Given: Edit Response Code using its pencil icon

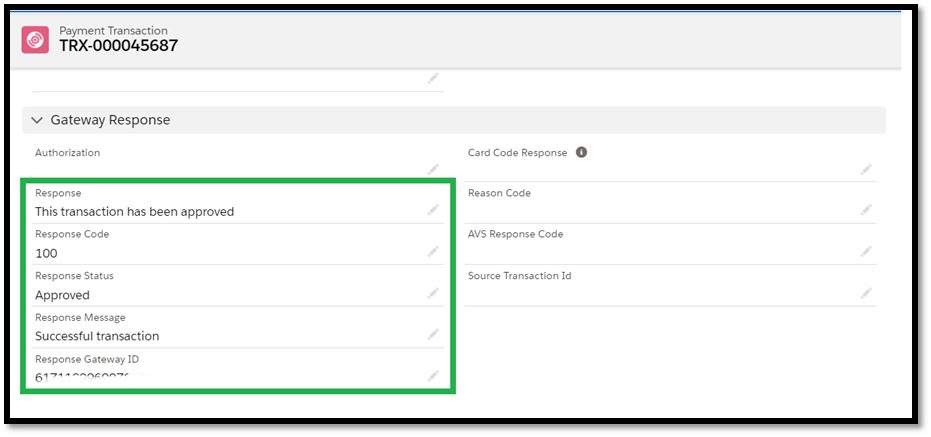Looking at the screenshot, I should (x=433, y=252).
